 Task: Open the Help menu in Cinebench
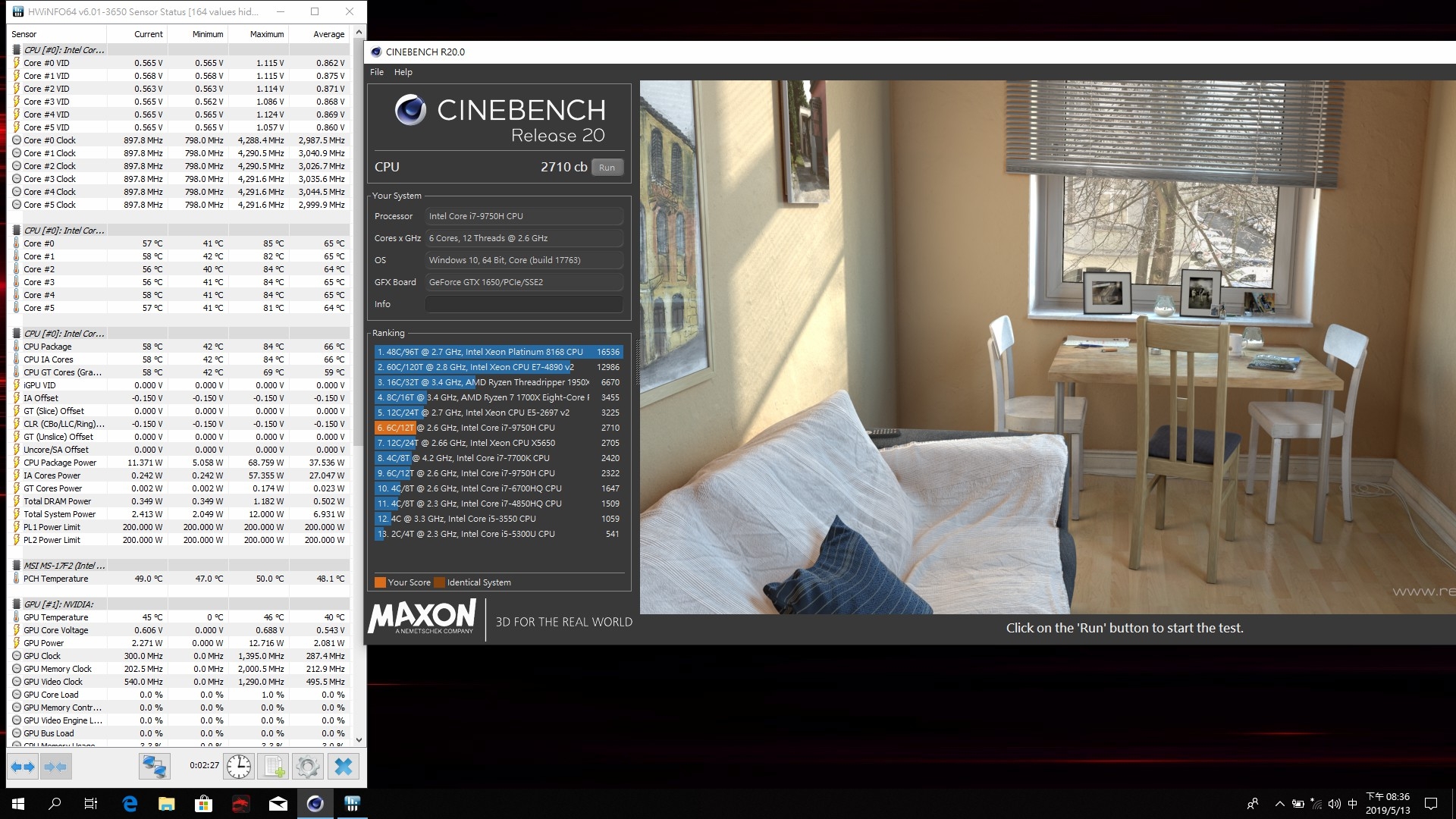coord(403,72)
